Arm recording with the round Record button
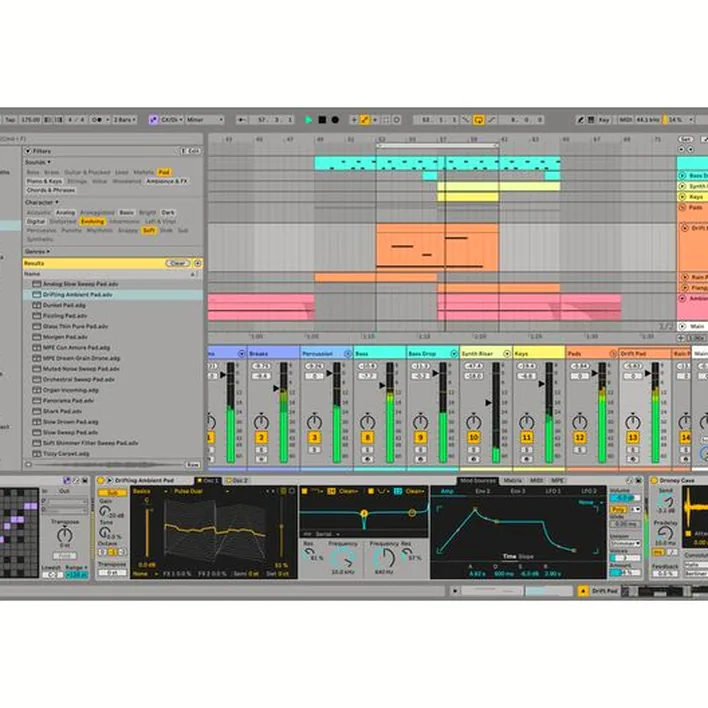The height and width of the screenshot is (708, 708). 335,120
